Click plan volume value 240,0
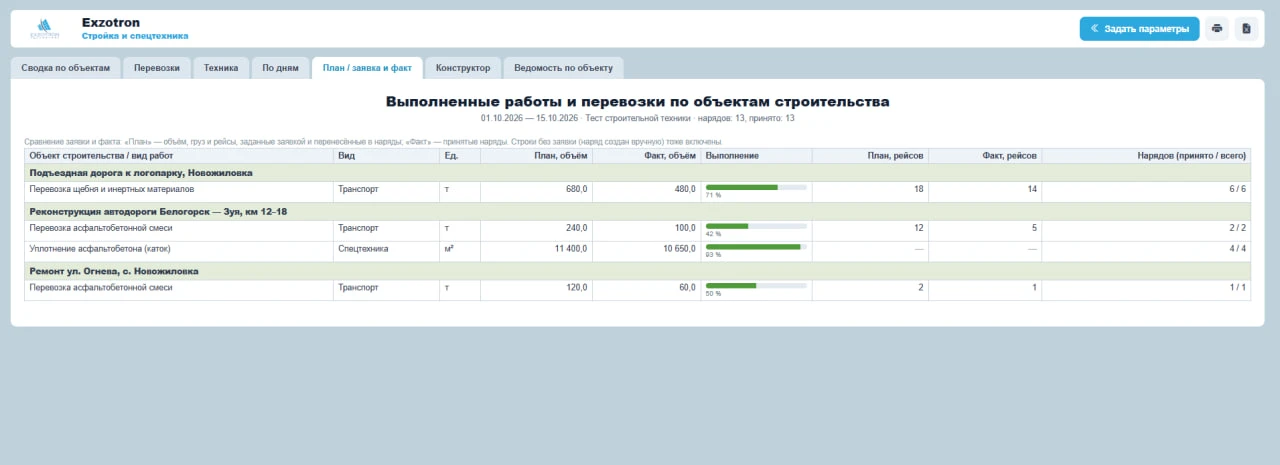The width and height of the screenshot is (1280, 465). pos(576,227)
